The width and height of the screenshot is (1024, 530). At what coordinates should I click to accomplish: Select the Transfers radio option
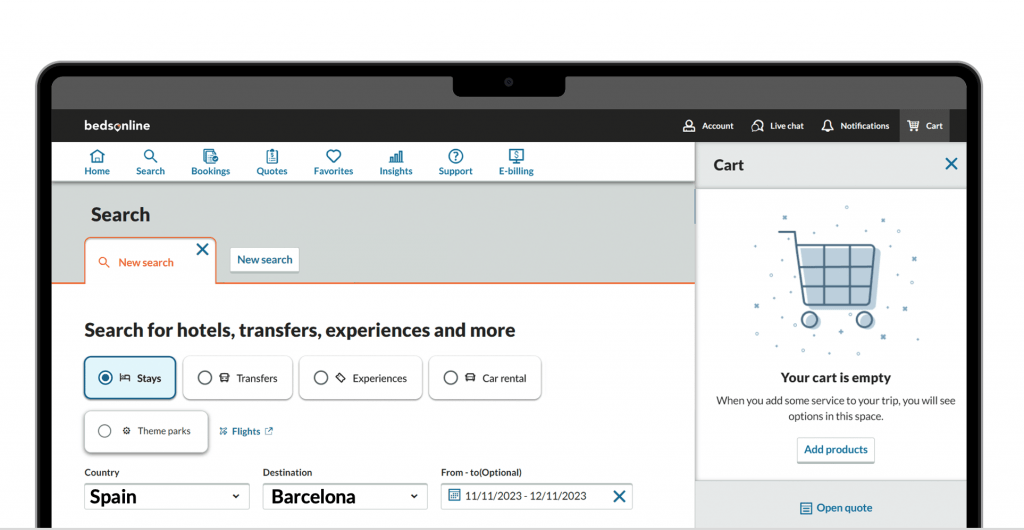[237, 378]
